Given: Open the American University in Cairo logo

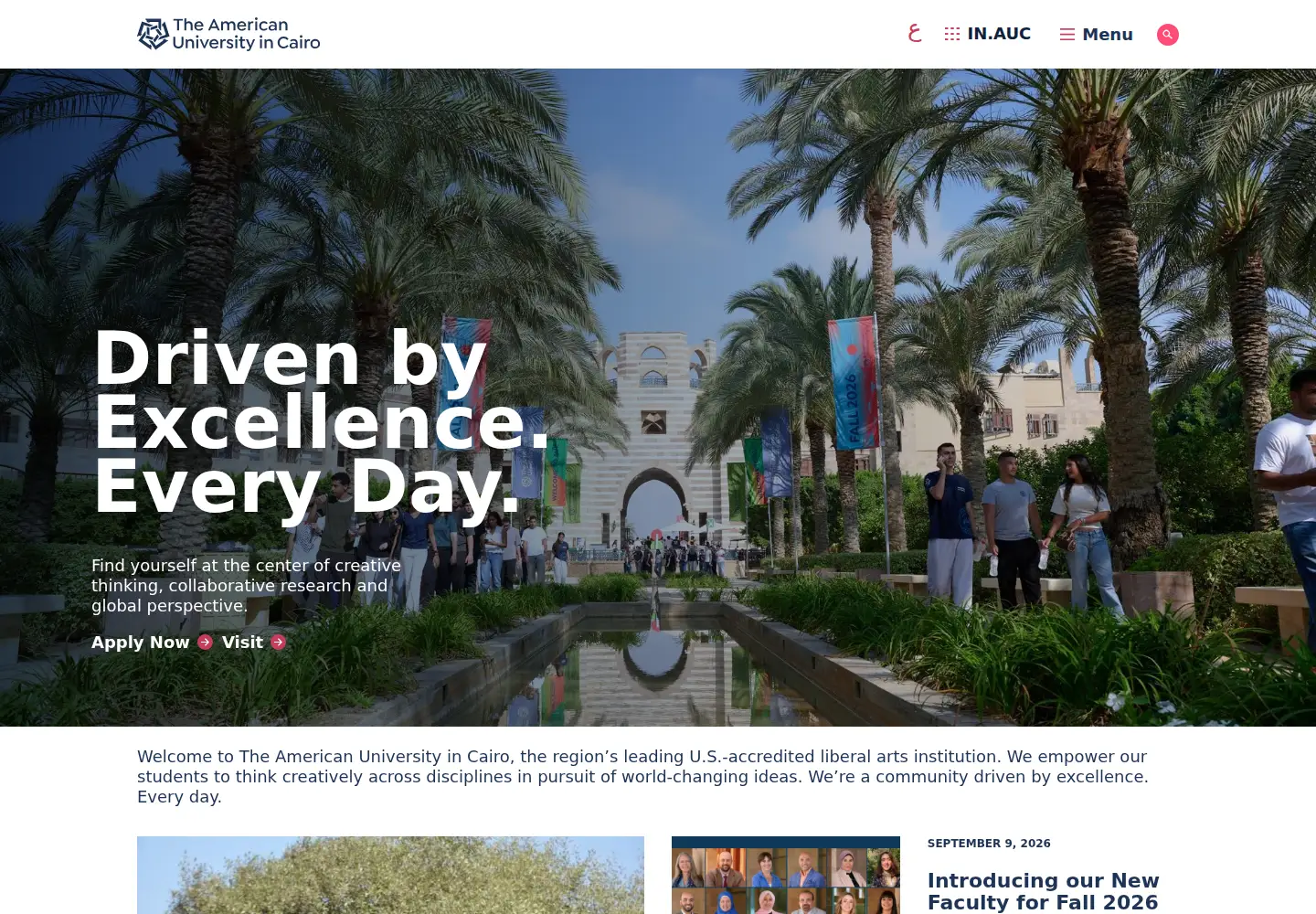Looking at the screenshot, I should click(x=228, y=34).
